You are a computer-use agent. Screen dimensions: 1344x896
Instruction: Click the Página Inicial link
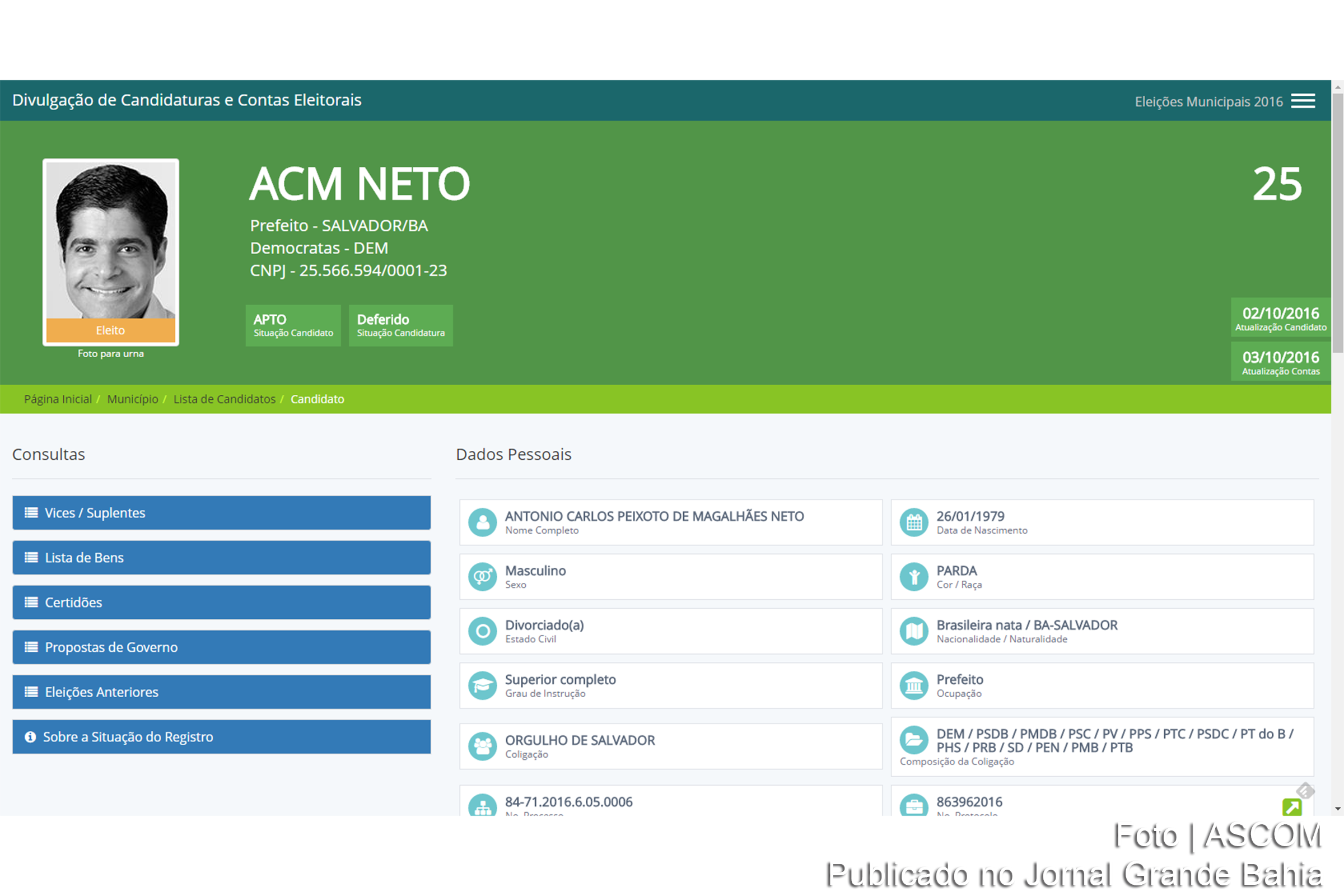58,399
